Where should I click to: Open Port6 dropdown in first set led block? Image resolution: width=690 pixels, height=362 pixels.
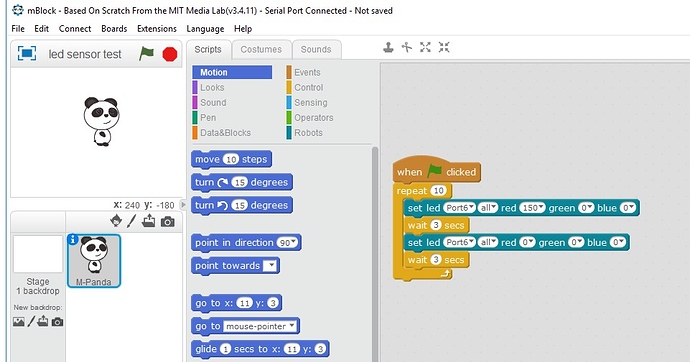459,208
